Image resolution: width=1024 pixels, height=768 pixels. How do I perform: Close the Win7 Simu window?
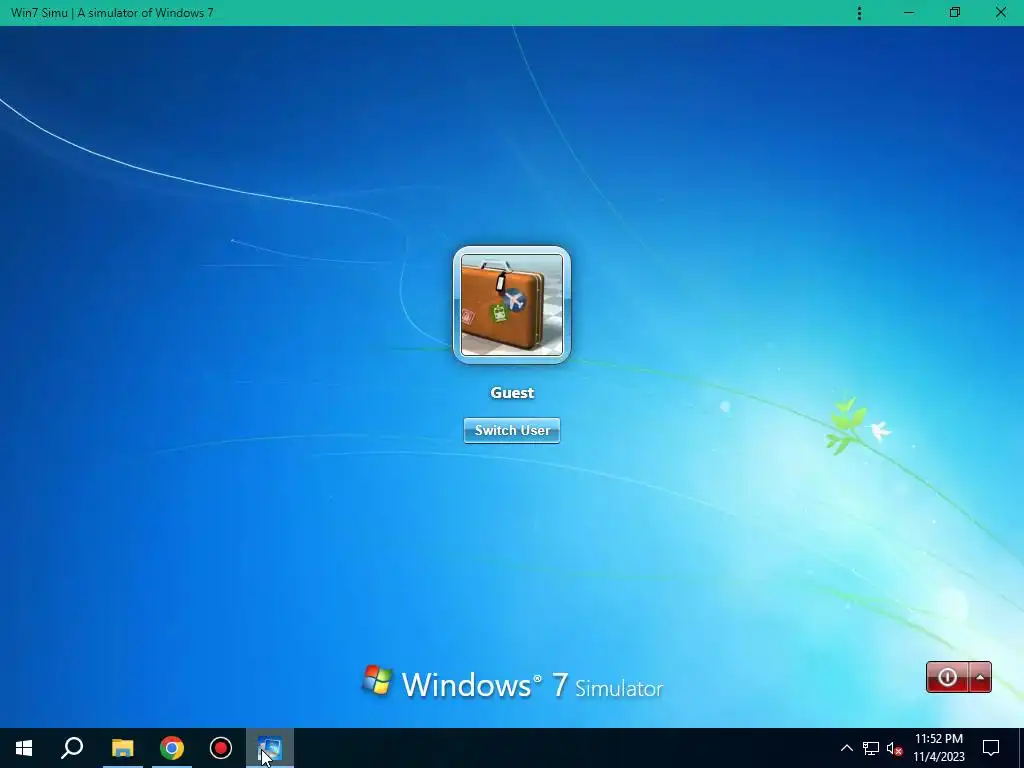(x=1000, y=13)
